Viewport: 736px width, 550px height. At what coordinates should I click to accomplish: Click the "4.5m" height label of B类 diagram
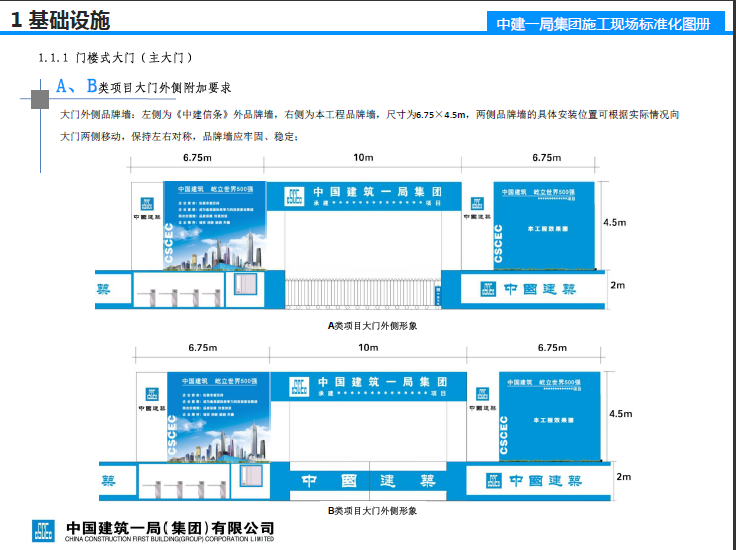click(621, 413)
